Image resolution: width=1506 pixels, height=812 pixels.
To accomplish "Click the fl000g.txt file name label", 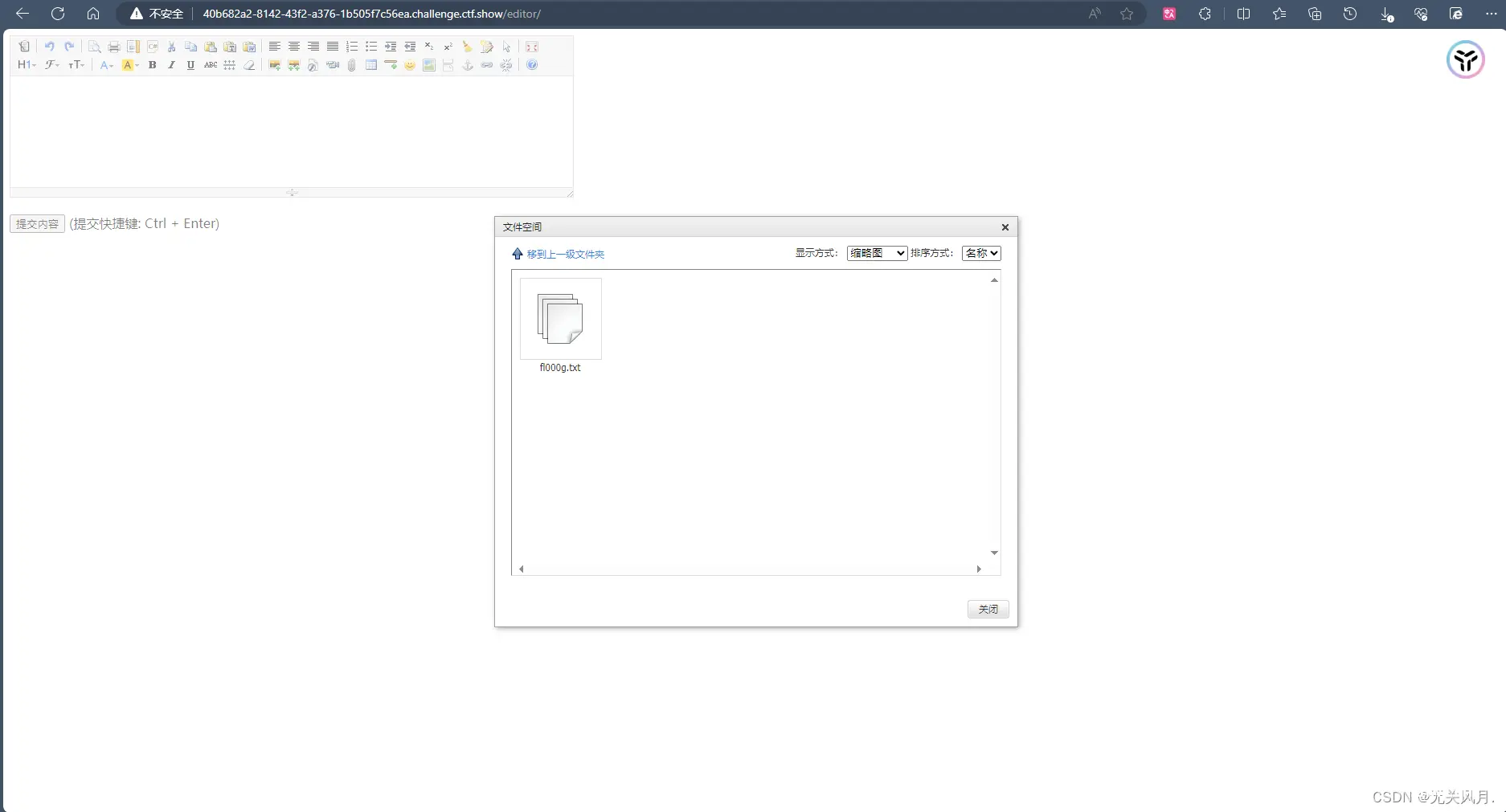I will (x=560, y=368).
